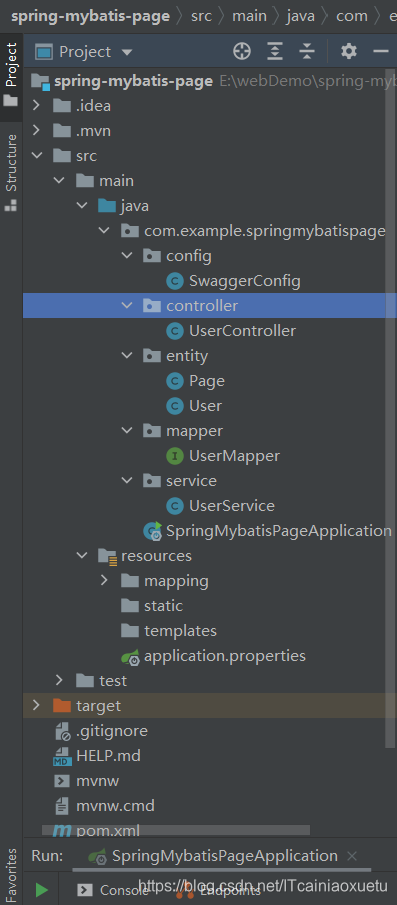Click the Structure tool window icon
This screenshot has height=905, width=397.
pos(10,205)
